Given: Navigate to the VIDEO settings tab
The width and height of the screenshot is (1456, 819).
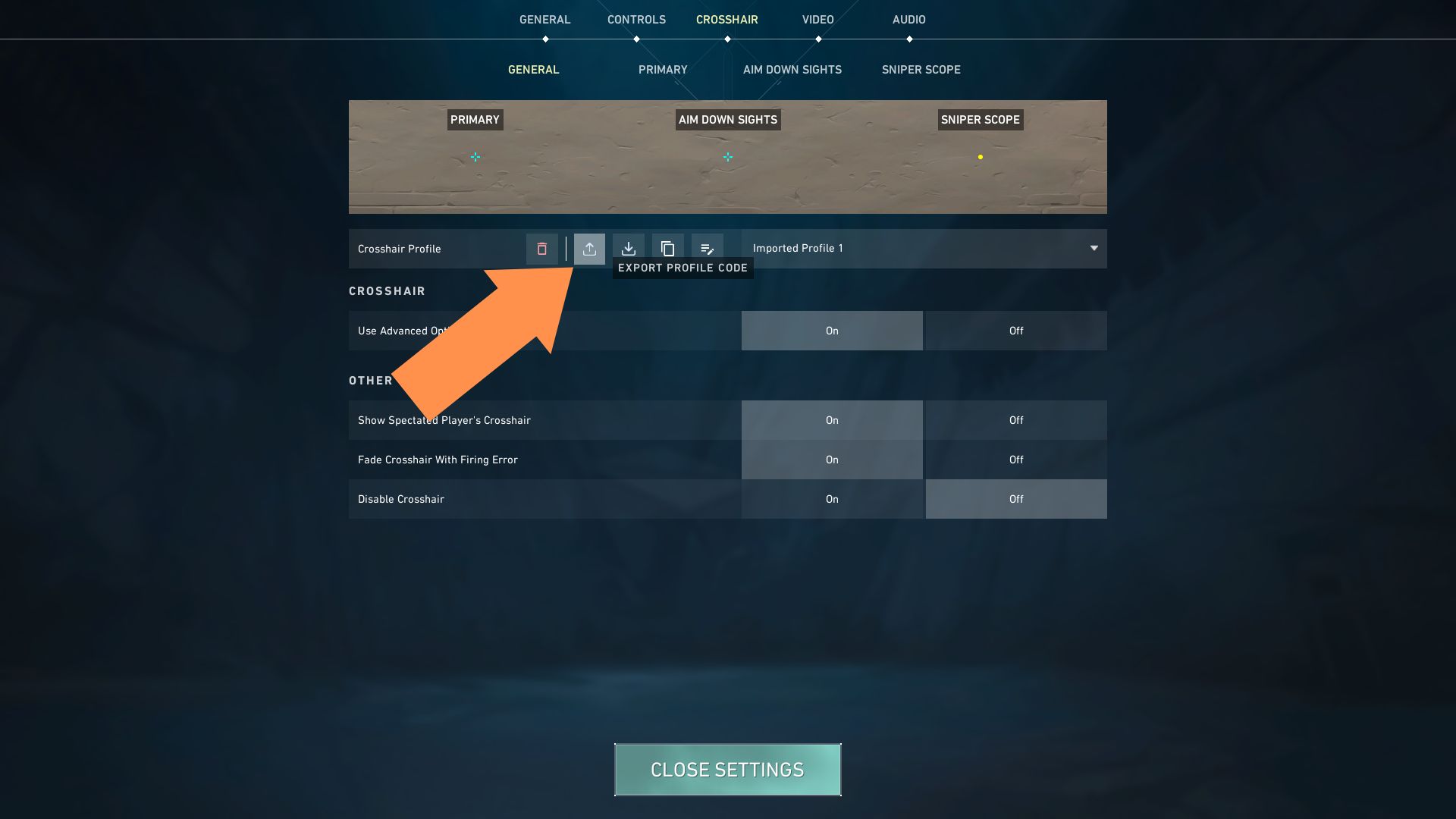Looking at the screenshot, I should coord(818,20).
